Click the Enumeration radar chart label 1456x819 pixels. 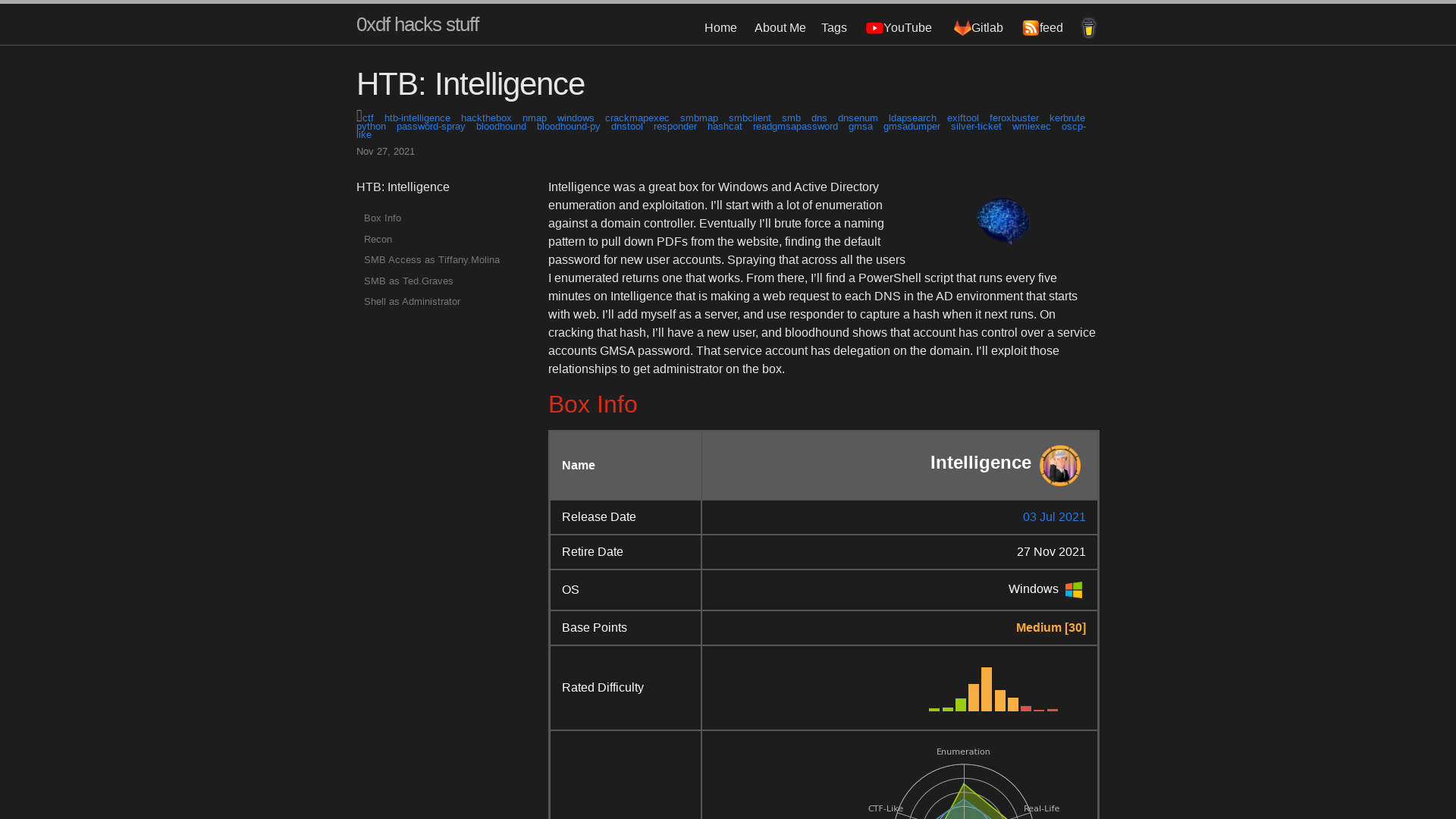[963, 752]
